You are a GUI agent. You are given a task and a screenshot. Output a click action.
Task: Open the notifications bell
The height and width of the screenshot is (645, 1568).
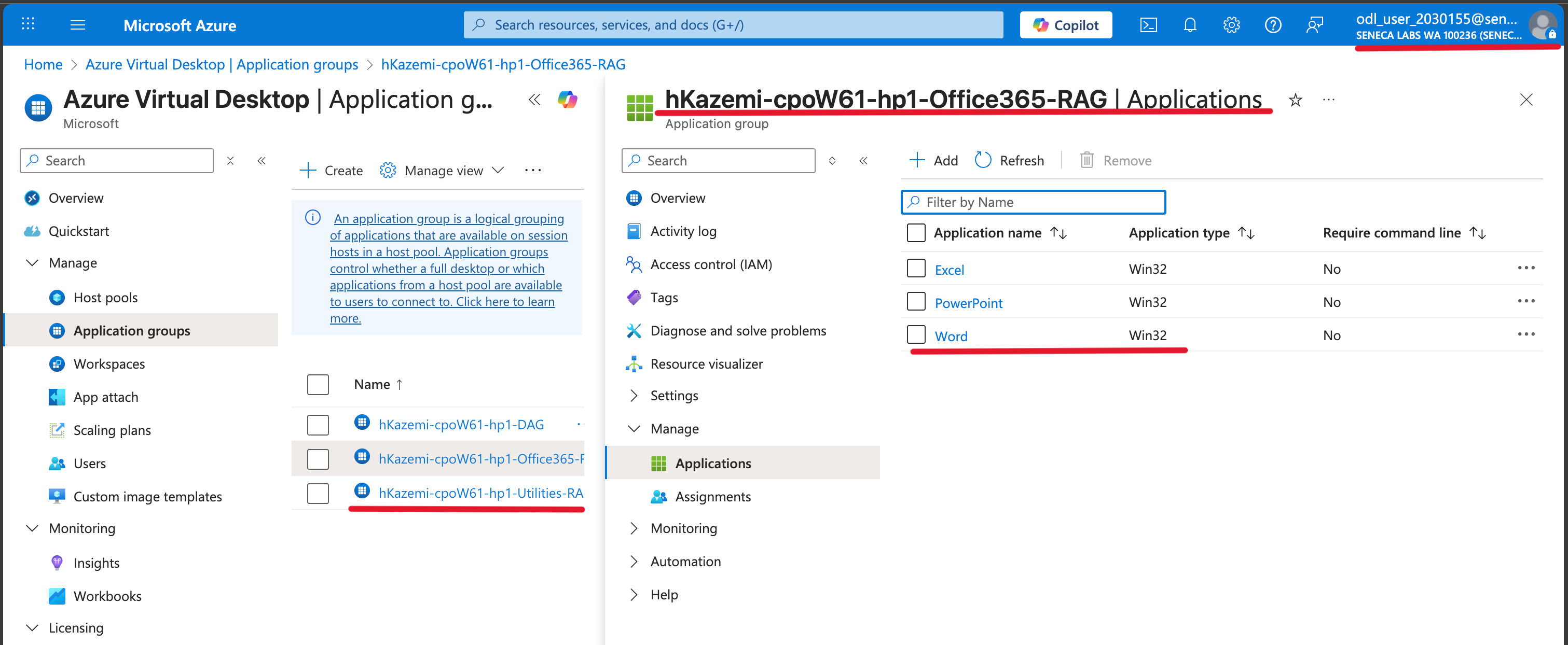(x=1189, y=25)
